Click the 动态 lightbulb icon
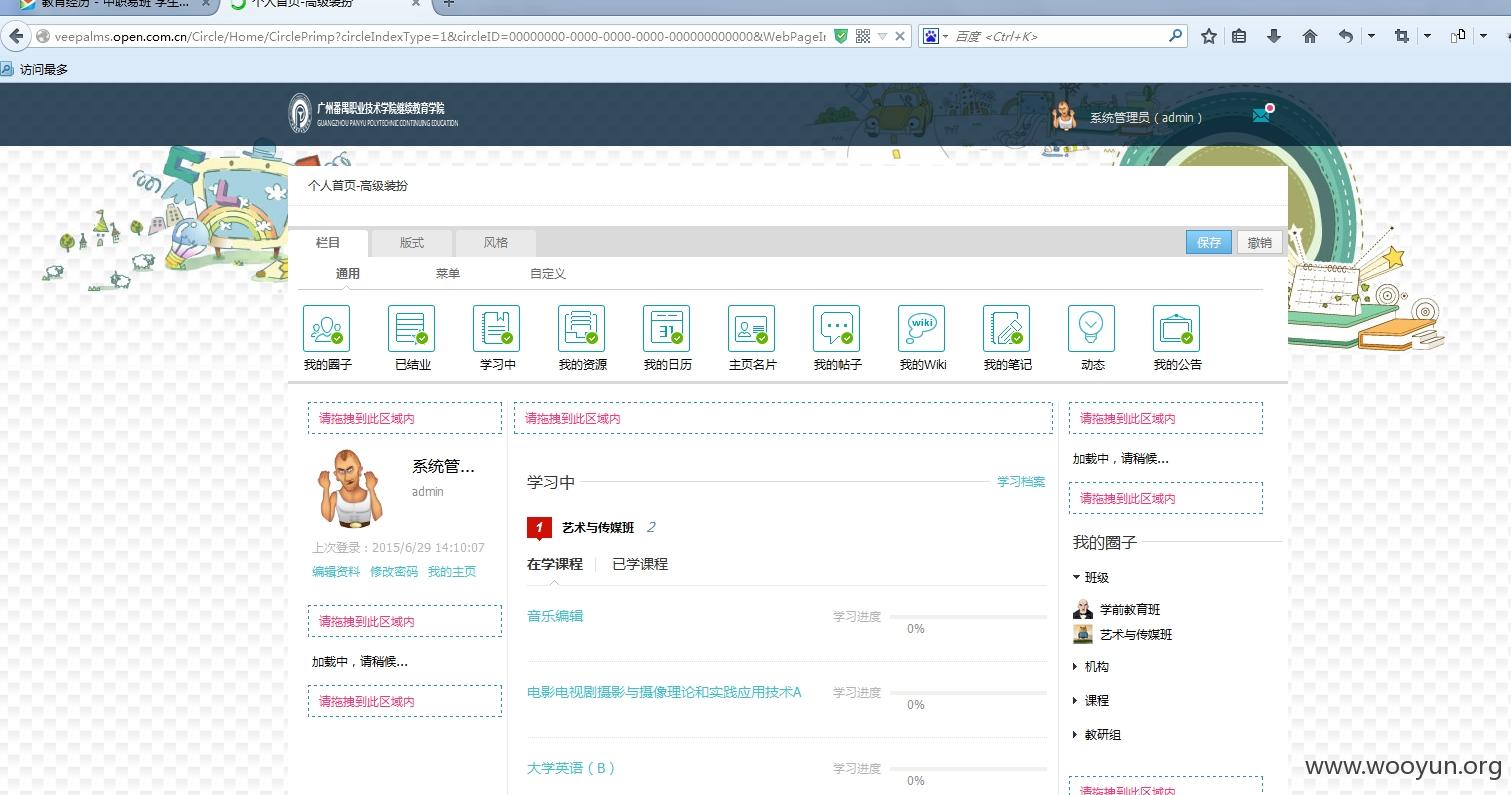Image resolution: width=1511 pixels, height=795 pixels. [x=1092, y=328]
